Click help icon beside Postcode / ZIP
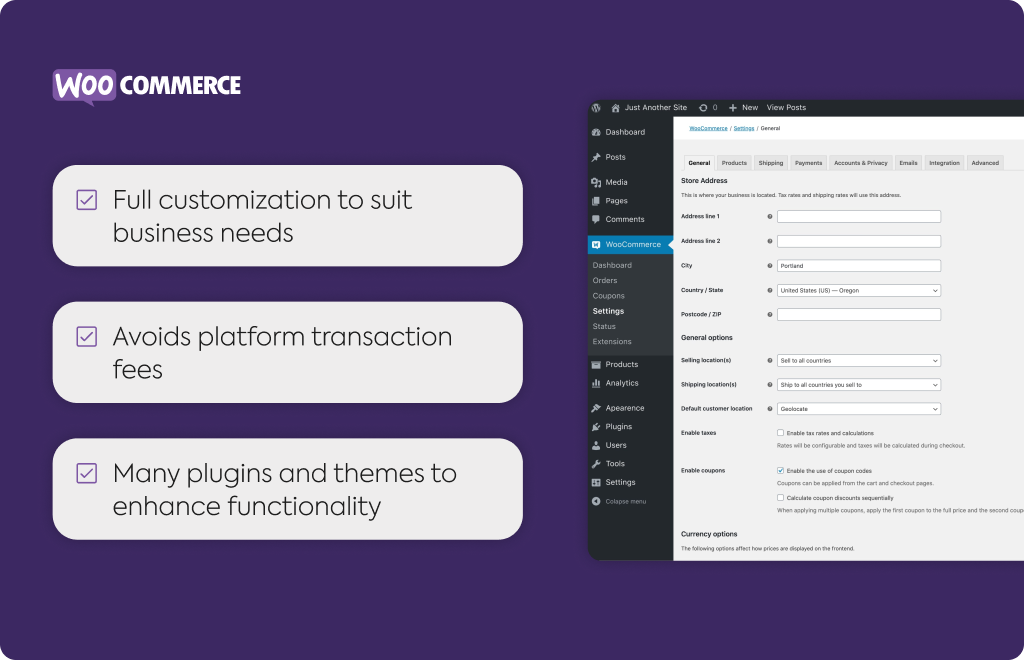This screenshot has height=660, width=1024. coord(770,315)
